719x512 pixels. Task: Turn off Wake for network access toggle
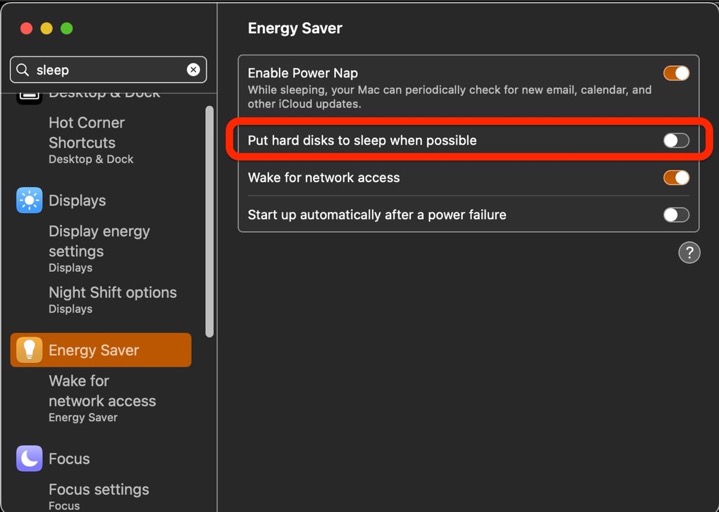tap(676, 178)
